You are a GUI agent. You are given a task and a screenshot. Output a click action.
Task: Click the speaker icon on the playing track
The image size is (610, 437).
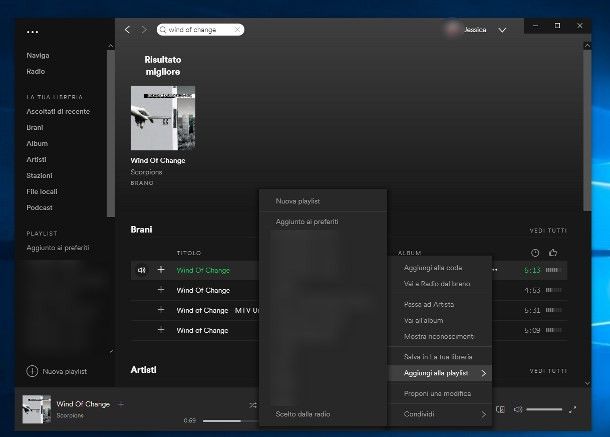[x=142, y=270]
